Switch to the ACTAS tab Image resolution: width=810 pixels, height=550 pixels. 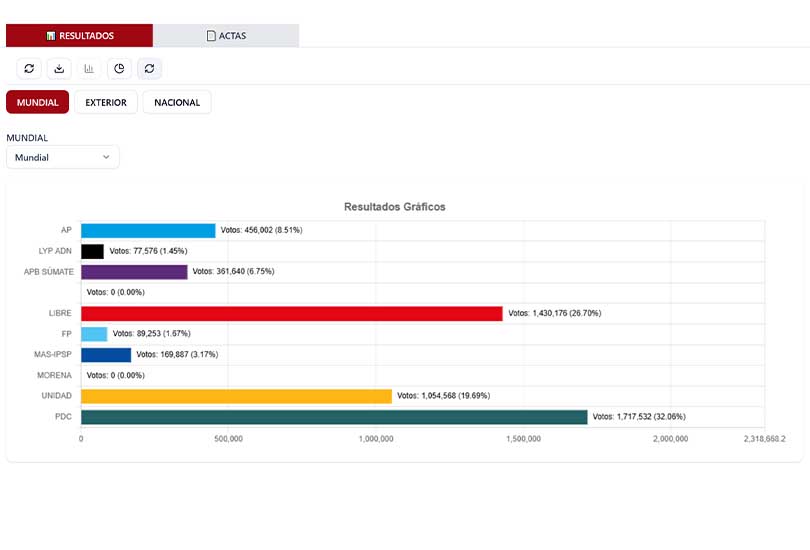coord(226,36)
